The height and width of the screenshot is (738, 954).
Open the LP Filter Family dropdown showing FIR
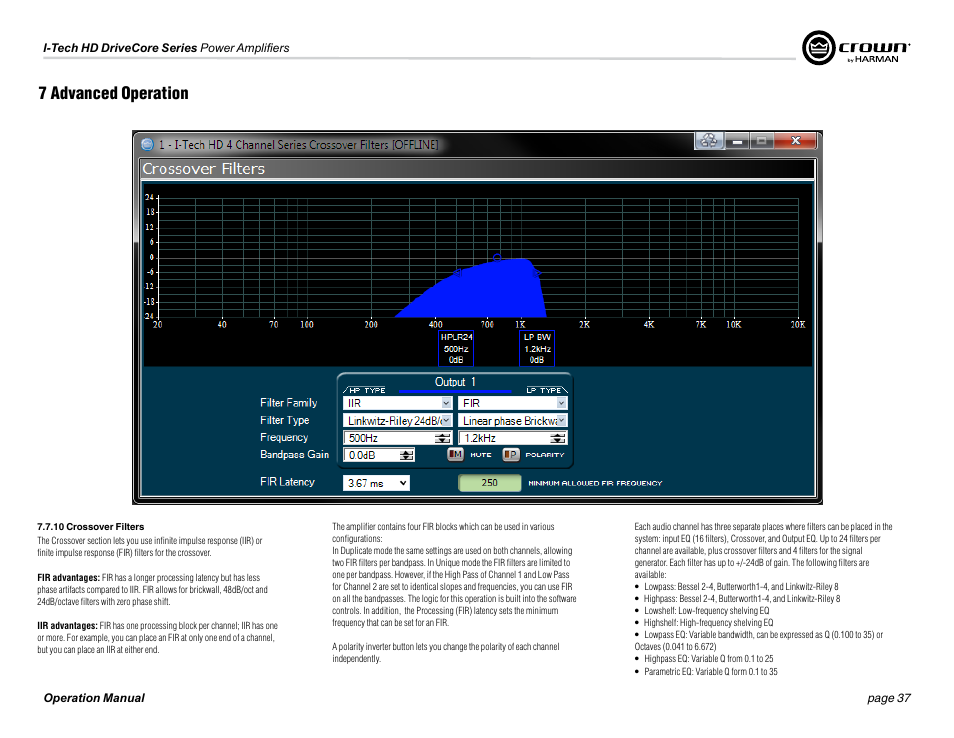tap(513, 403)
